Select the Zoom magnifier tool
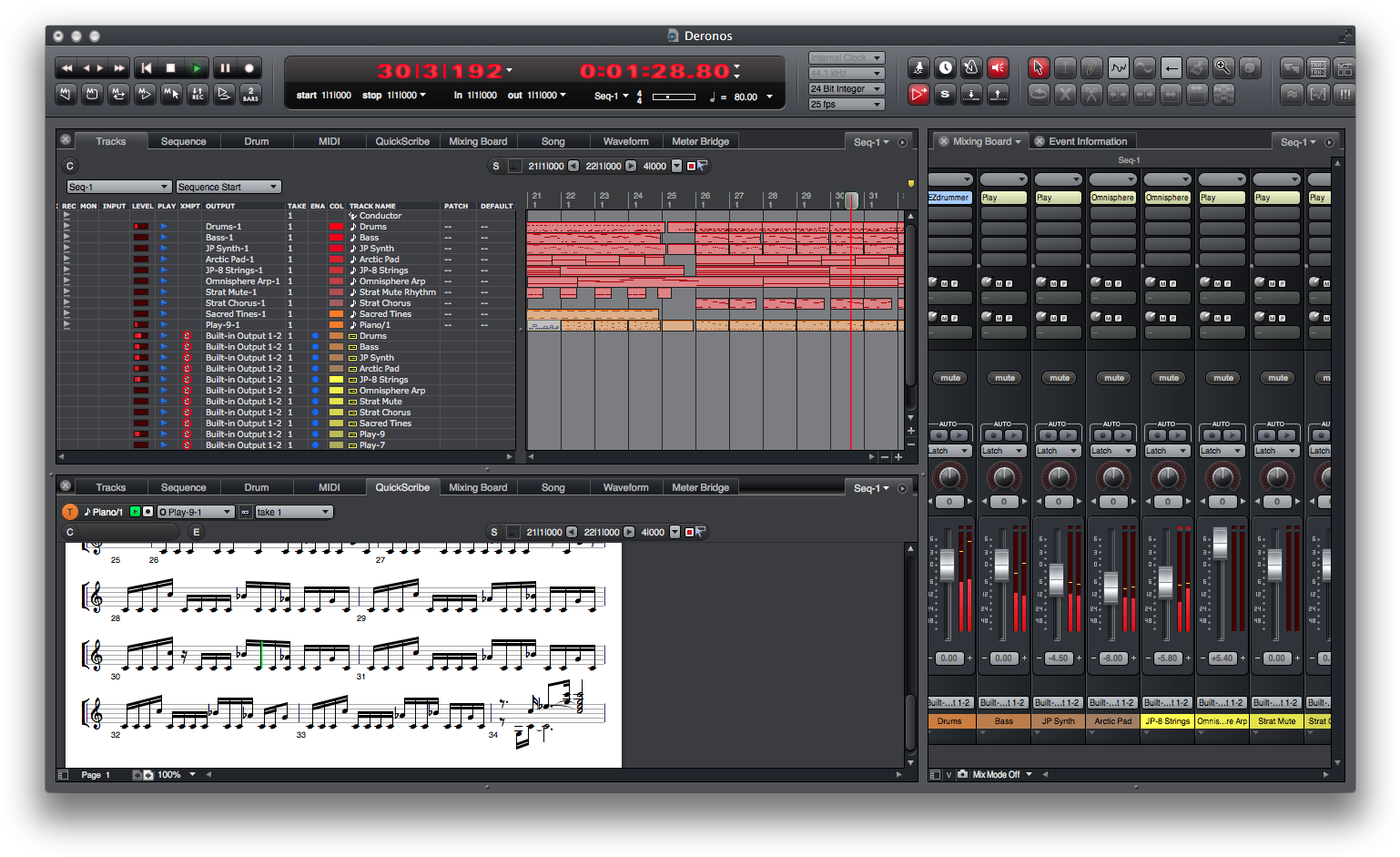1400x857 pixels. [x=1223, y=67]
